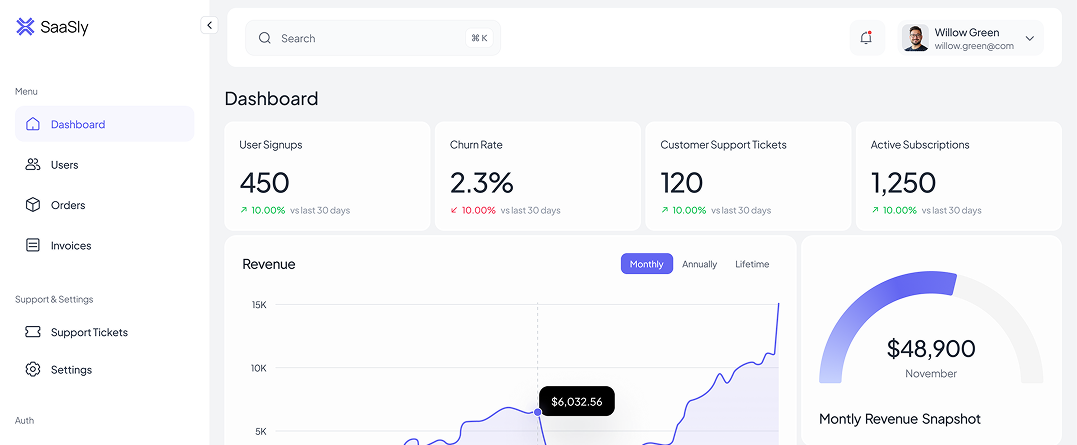
Task: Open notifications with the bell icon
Action: coord(866,38)
